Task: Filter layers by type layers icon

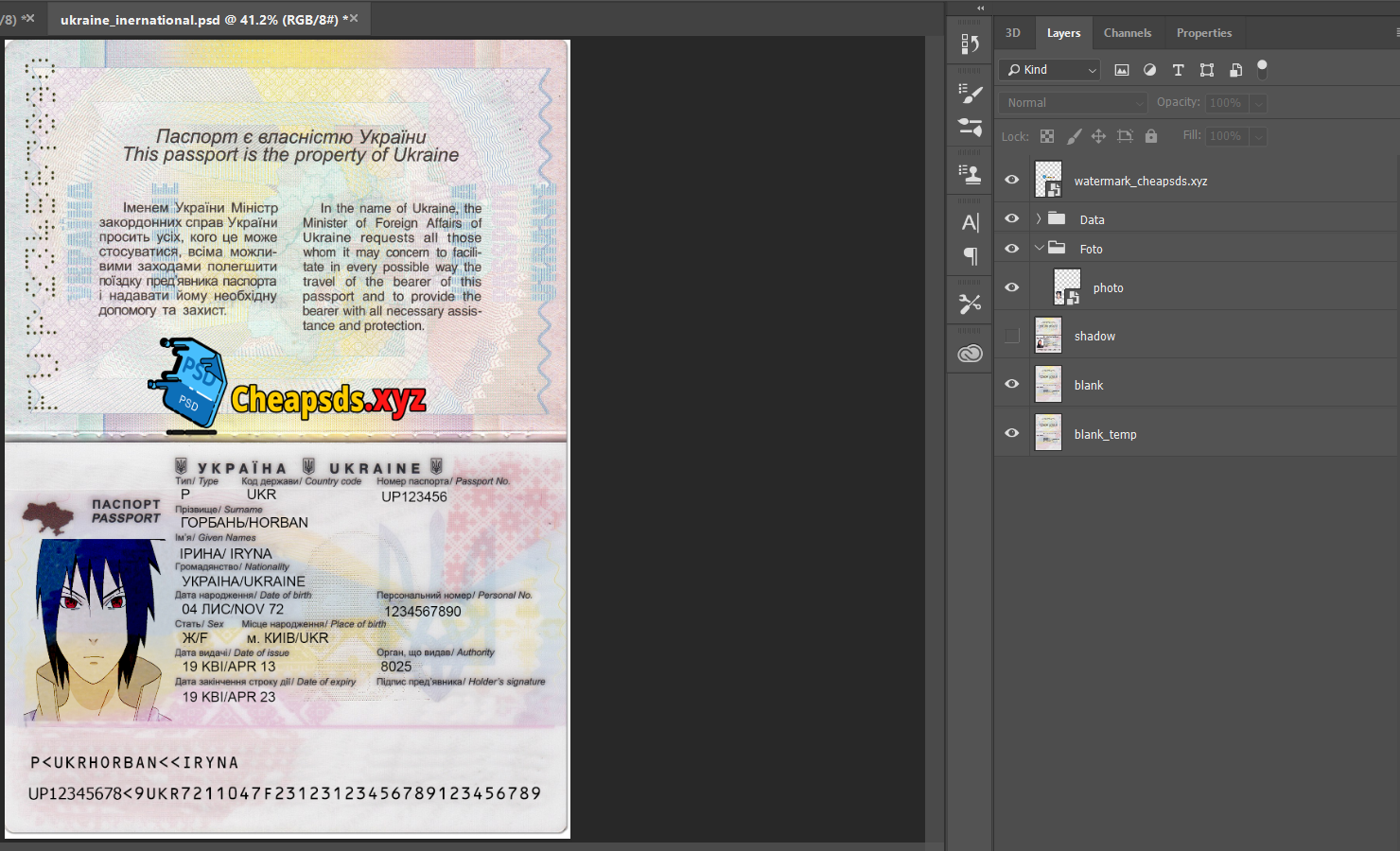Action: [x=1178, y=70]
